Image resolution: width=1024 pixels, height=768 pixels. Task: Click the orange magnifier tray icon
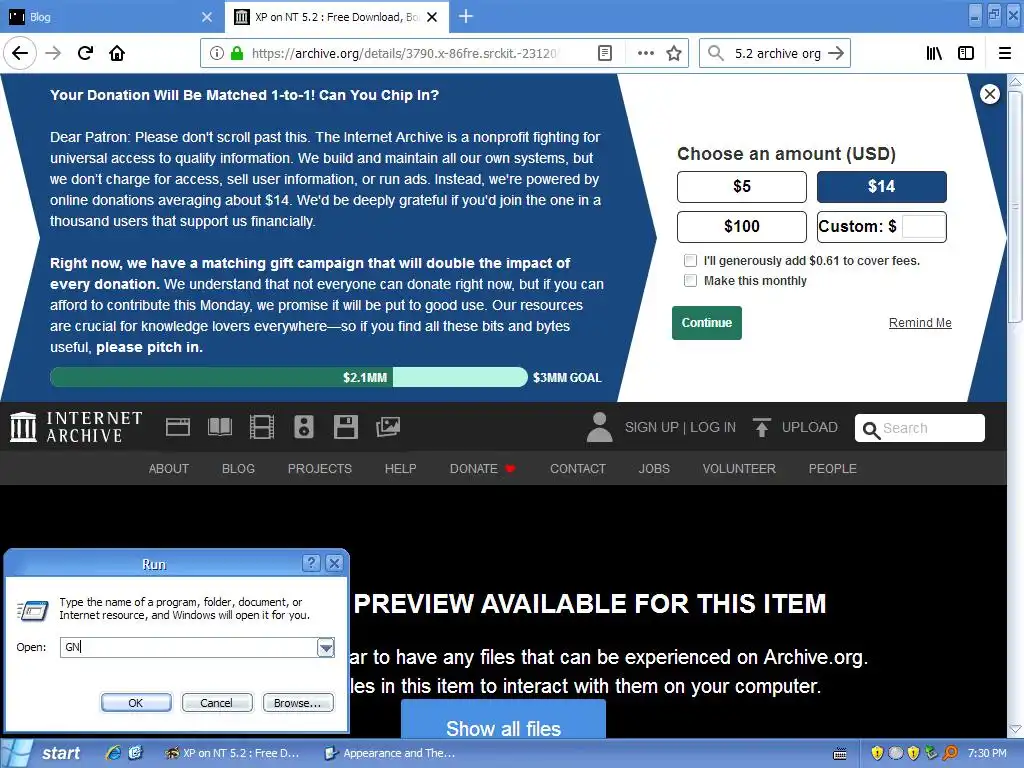950,753
